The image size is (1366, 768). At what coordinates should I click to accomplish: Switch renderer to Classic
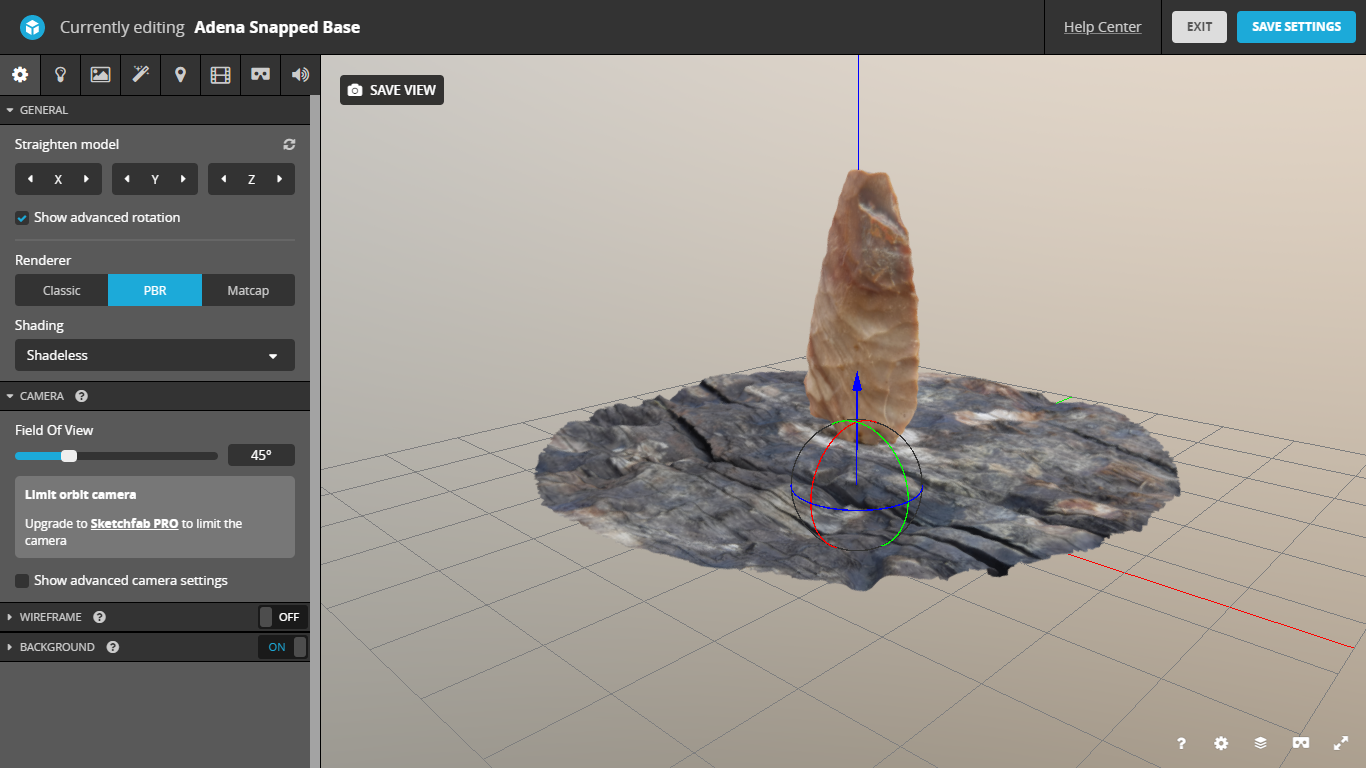point(61,290)
